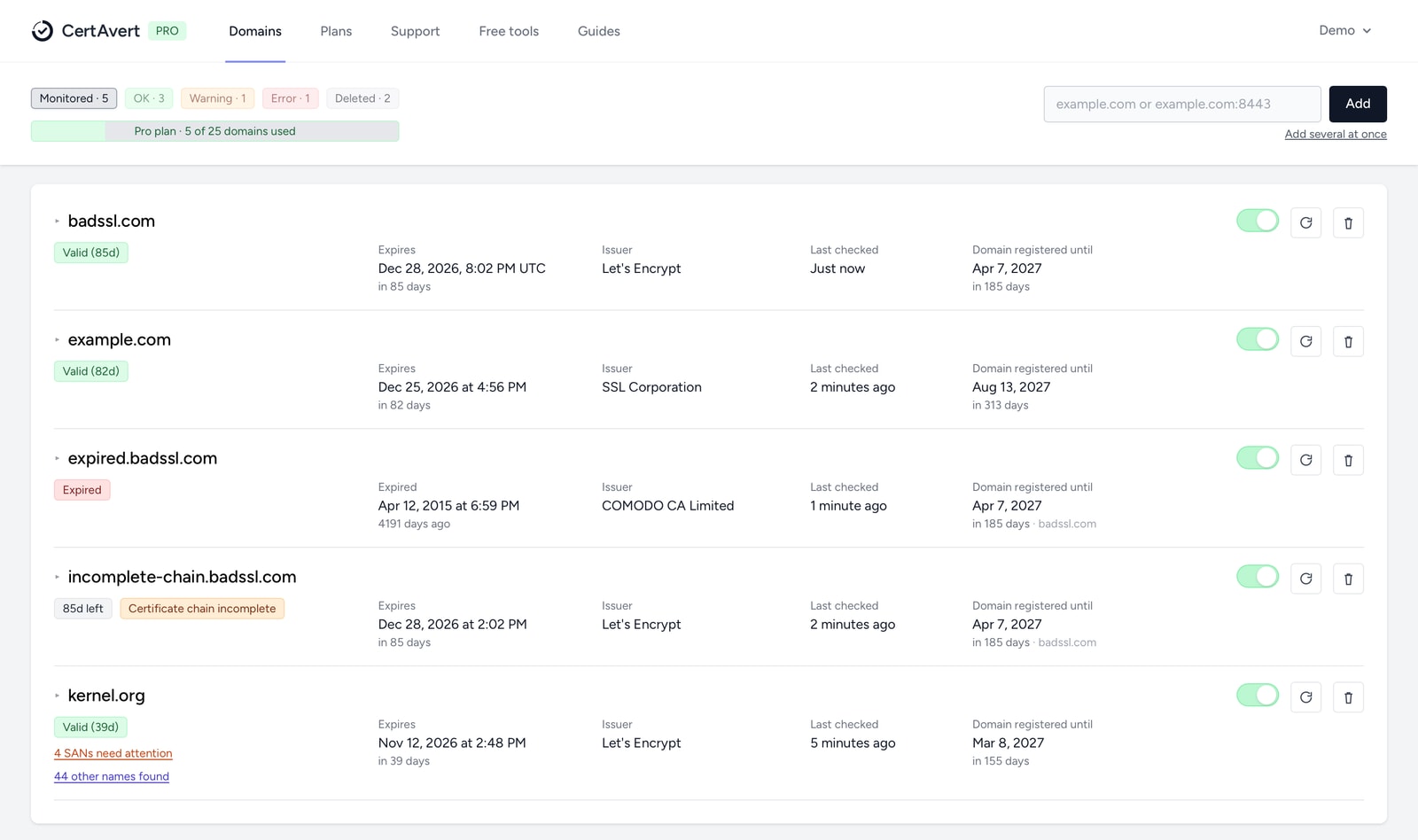Image resolution: width=1418 pixels, height=840 pixels.
Task: Open Add several at once link
Action: pos(1336,135)
